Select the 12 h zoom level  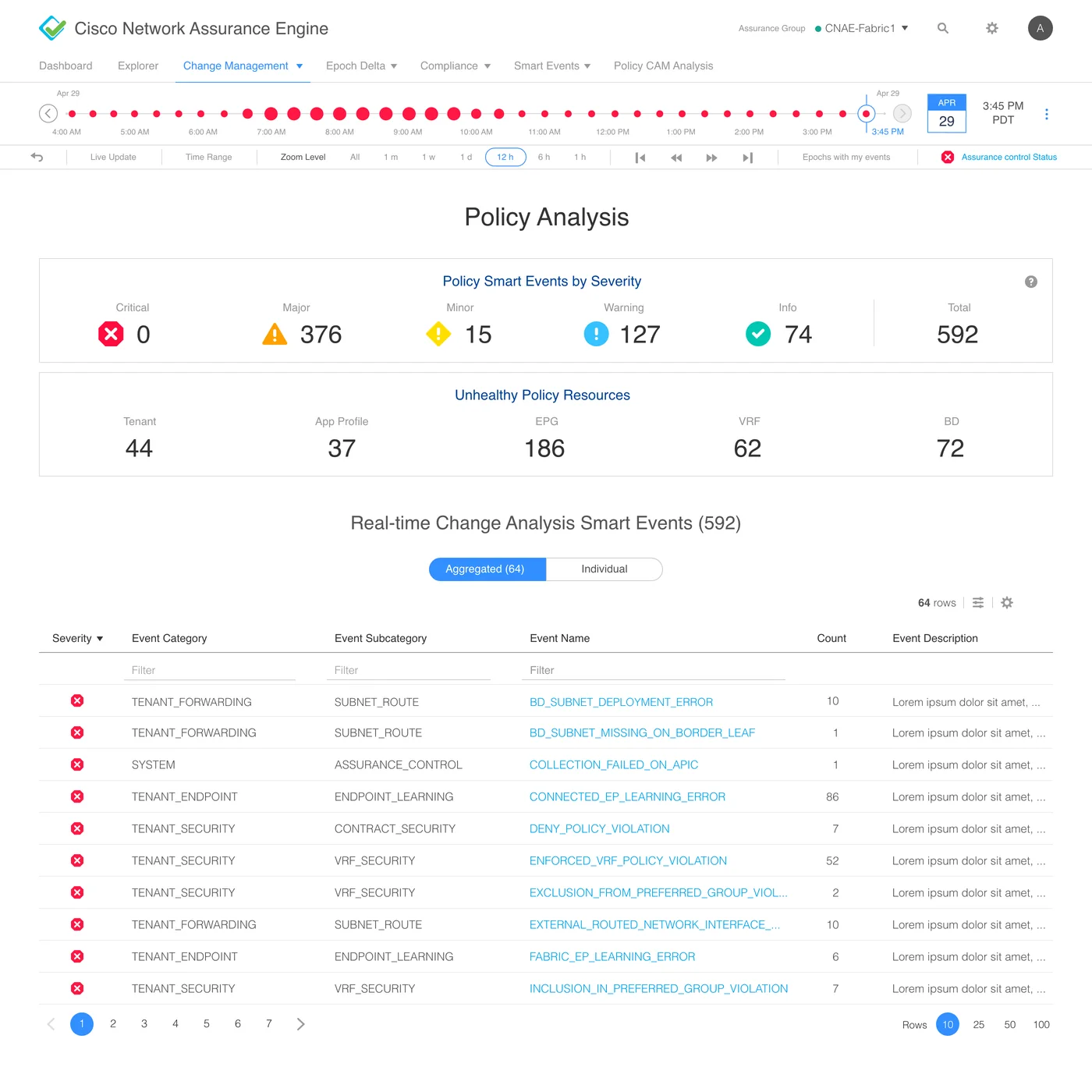coord(505,157)
